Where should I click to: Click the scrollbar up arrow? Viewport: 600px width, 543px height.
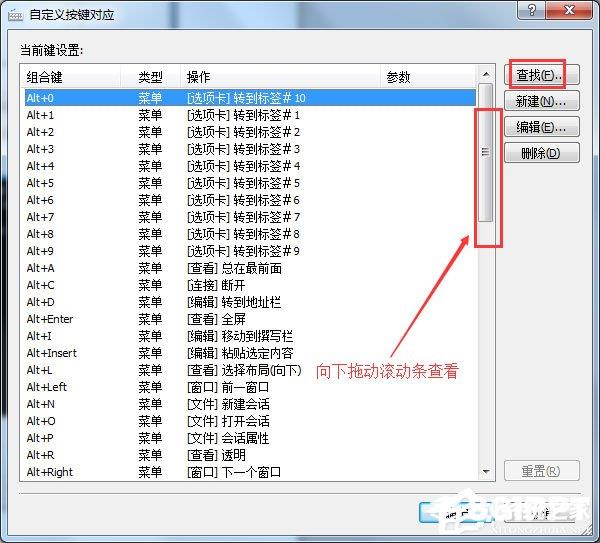(486, 74)
